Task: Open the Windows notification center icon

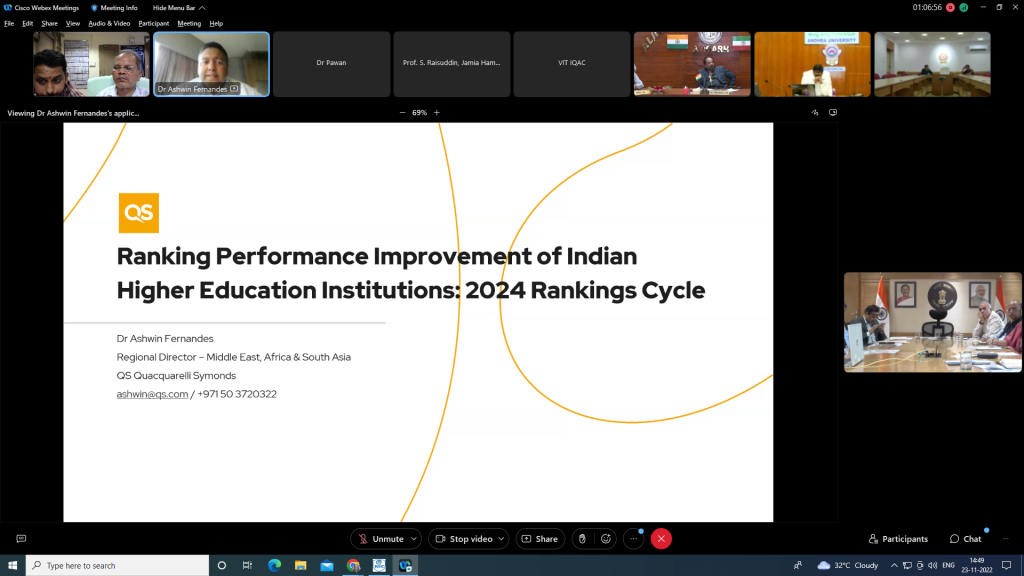Action: pyautogui.click(x=1007, y=566)
